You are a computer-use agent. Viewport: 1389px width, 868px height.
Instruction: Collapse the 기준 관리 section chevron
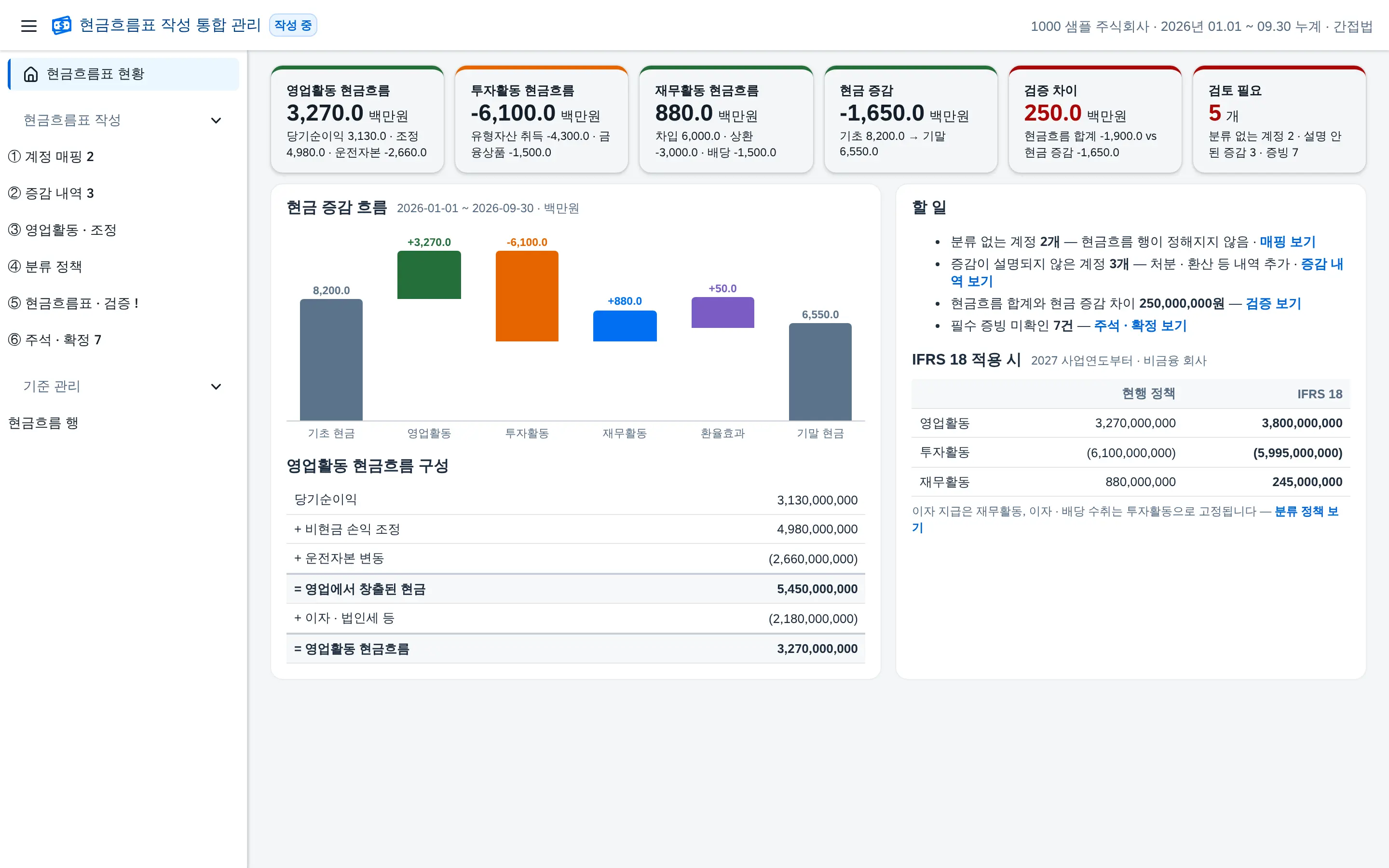coord(216,386)
